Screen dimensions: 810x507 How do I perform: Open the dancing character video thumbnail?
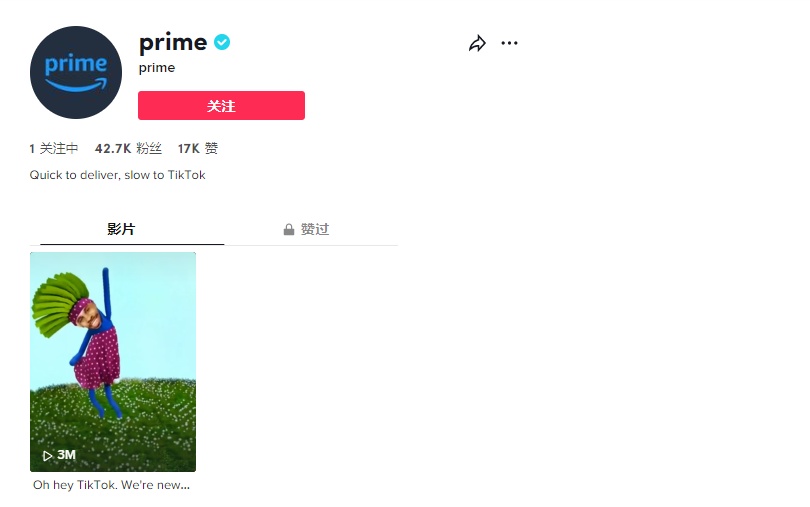[113, 362]
